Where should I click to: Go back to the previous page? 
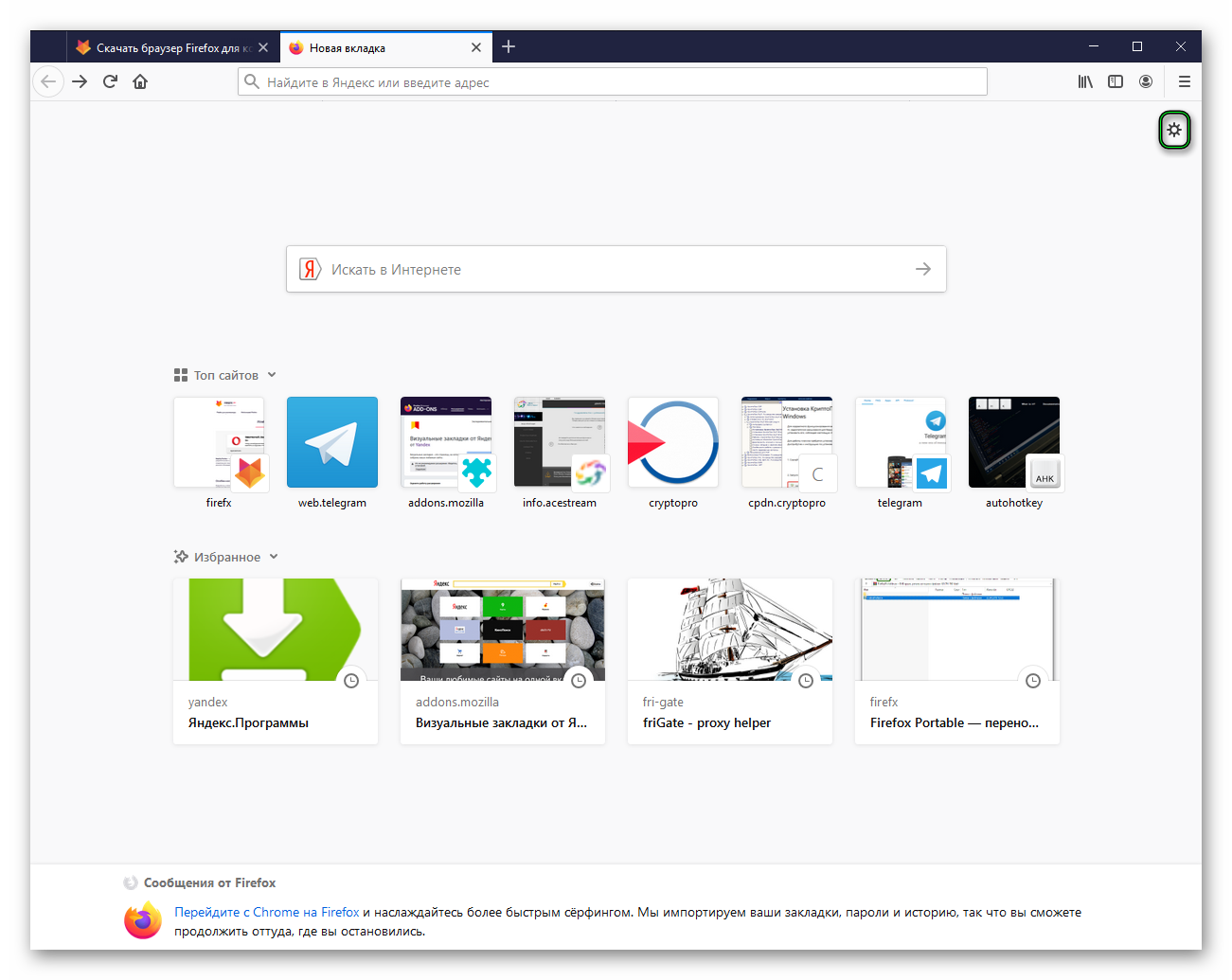pos(48,81)
